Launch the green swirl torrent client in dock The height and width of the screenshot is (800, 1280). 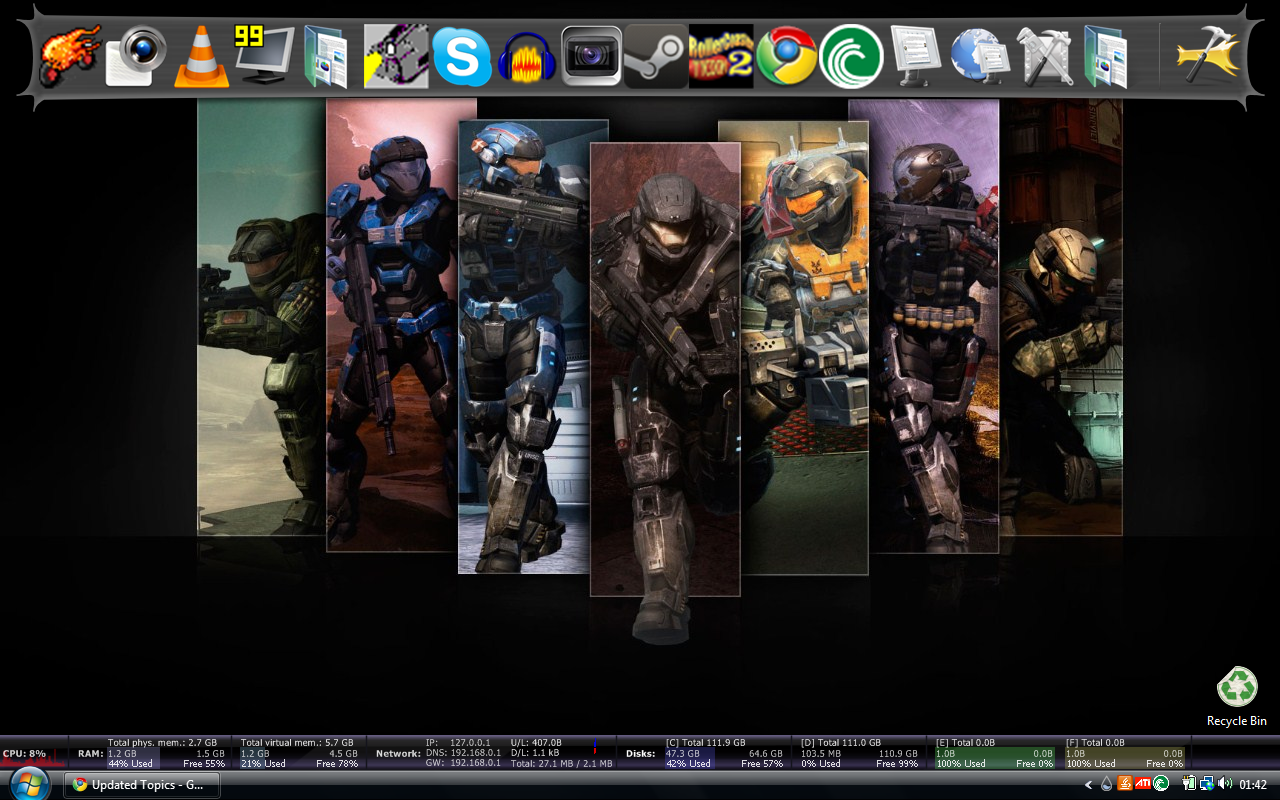coord(851,56)
